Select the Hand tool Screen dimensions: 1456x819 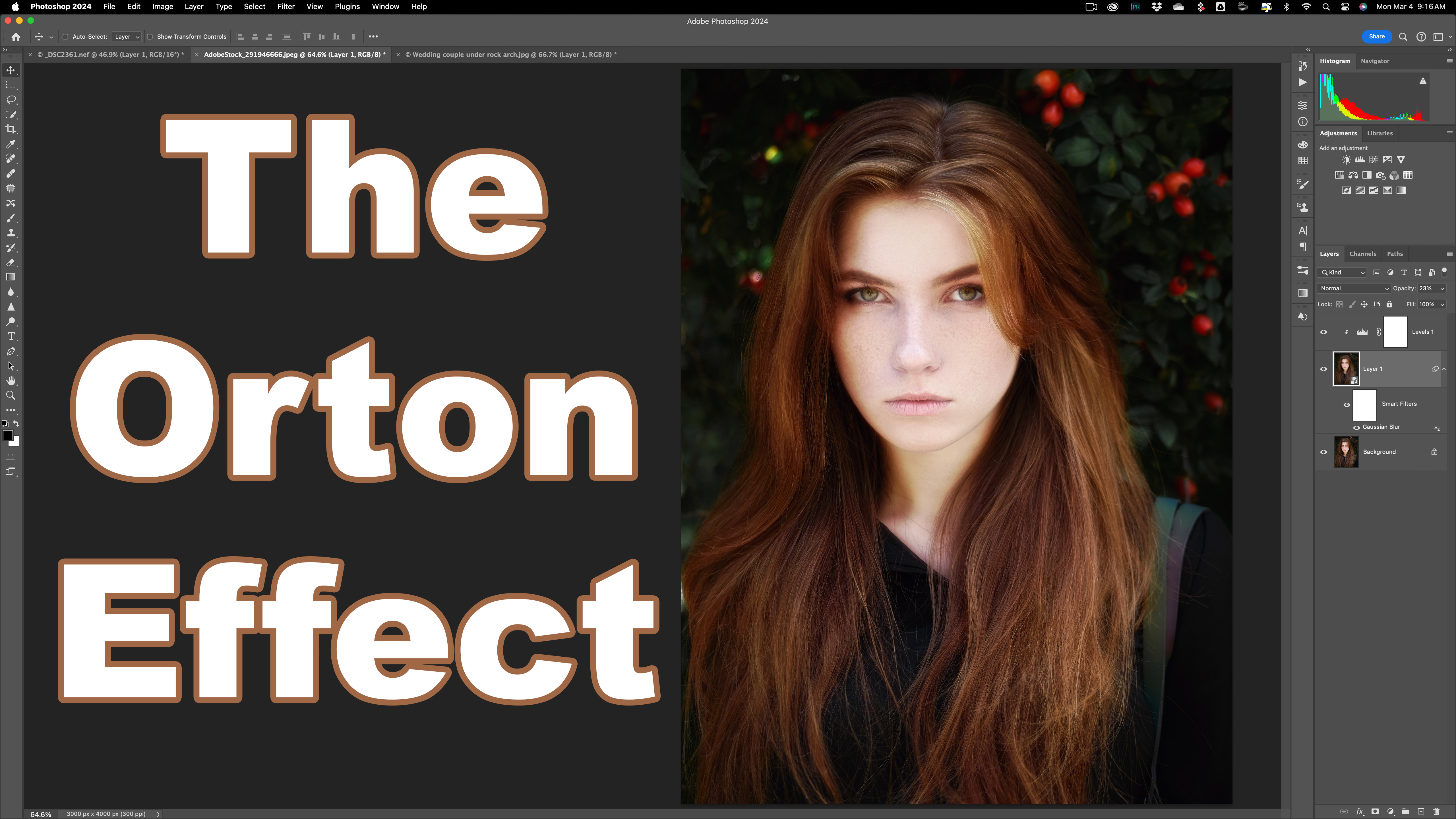point(11,381)
